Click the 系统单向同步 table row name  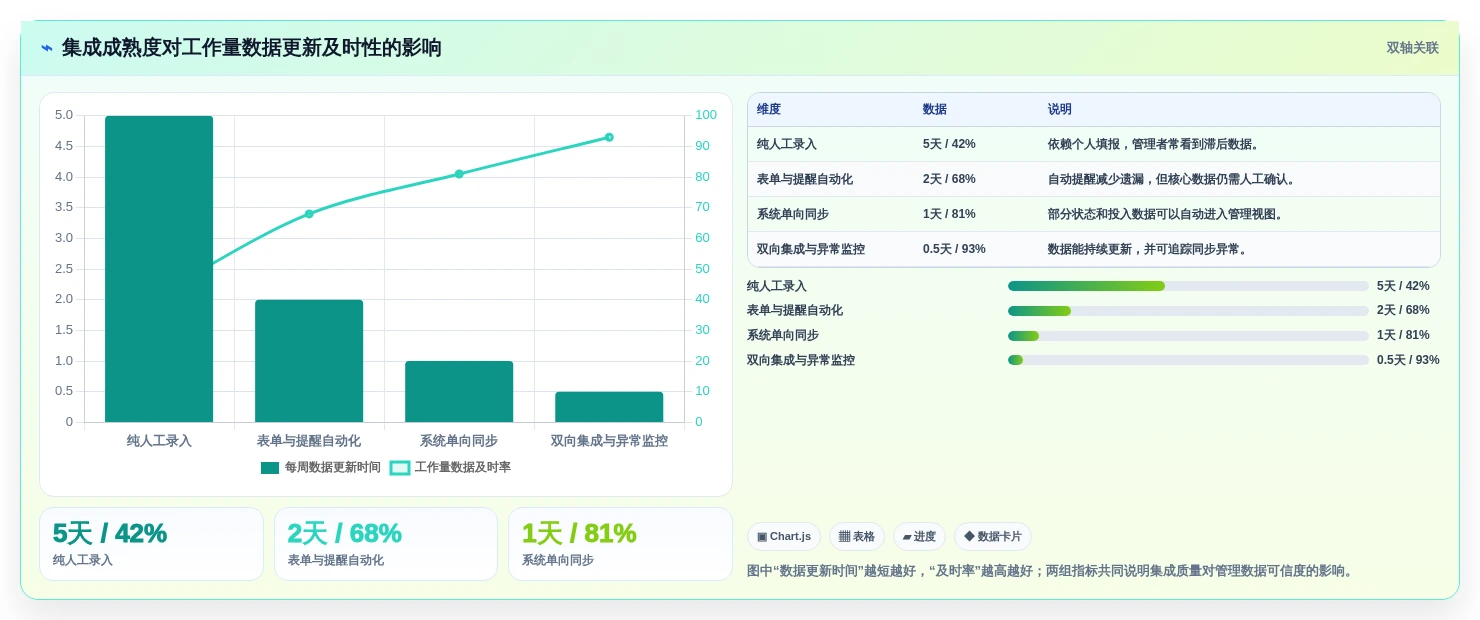pos(793,214)
